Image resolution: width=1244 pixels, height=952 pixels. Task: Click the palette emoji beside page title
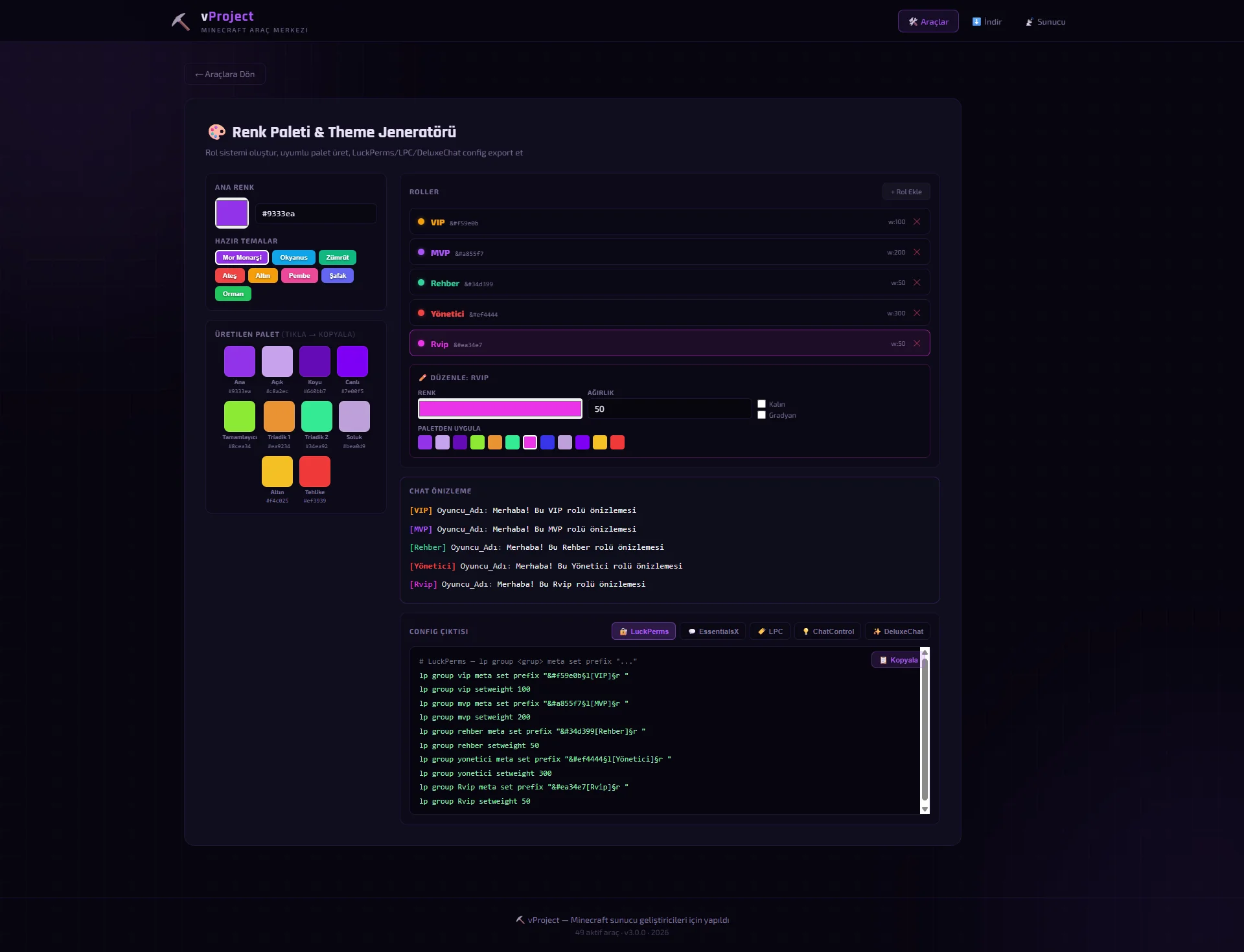point(216,132)
